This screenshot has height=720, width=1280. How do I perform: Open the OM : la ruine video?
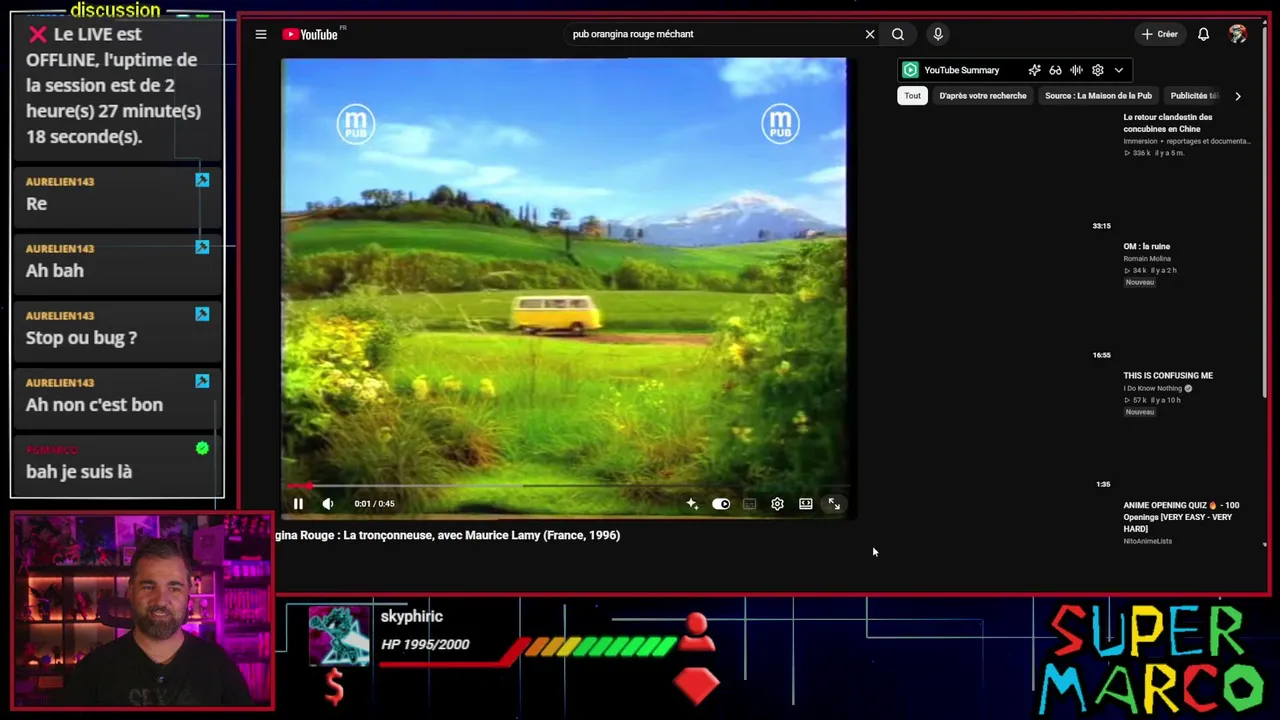(1146, 246)
